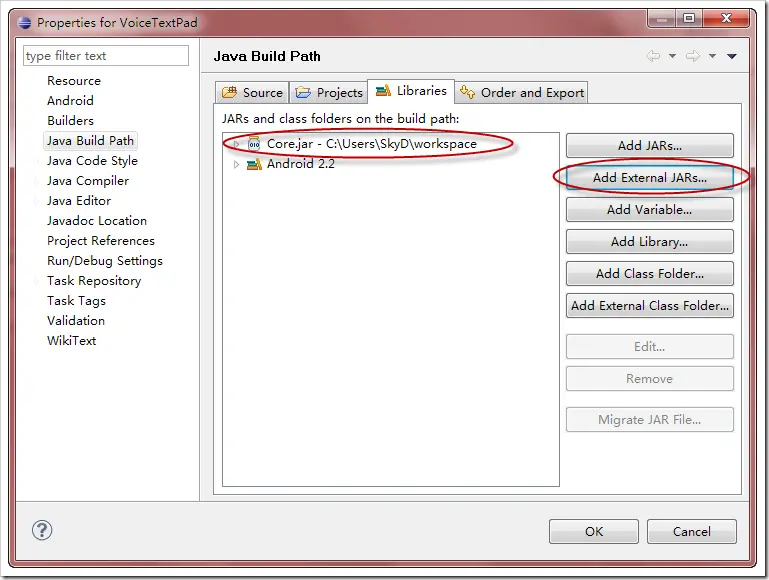
Task: Select Builders in the sidebar
Action: tap(70, 121)
